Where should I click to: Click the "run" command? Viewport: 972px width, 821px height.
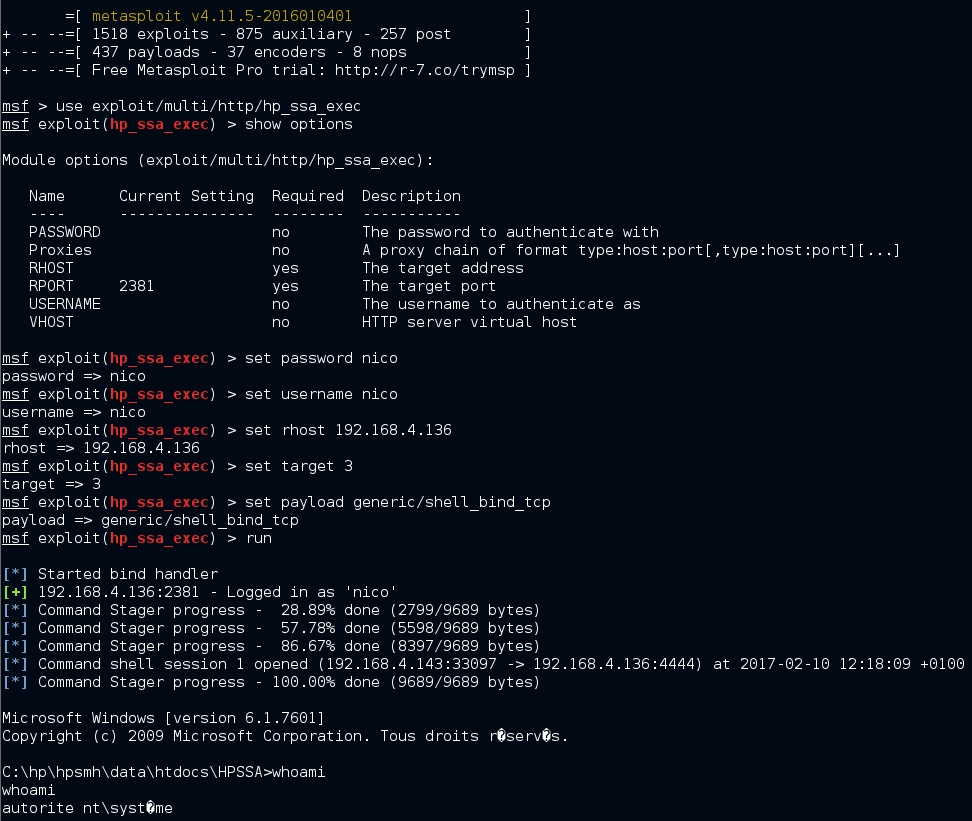(x=258, y=538)
